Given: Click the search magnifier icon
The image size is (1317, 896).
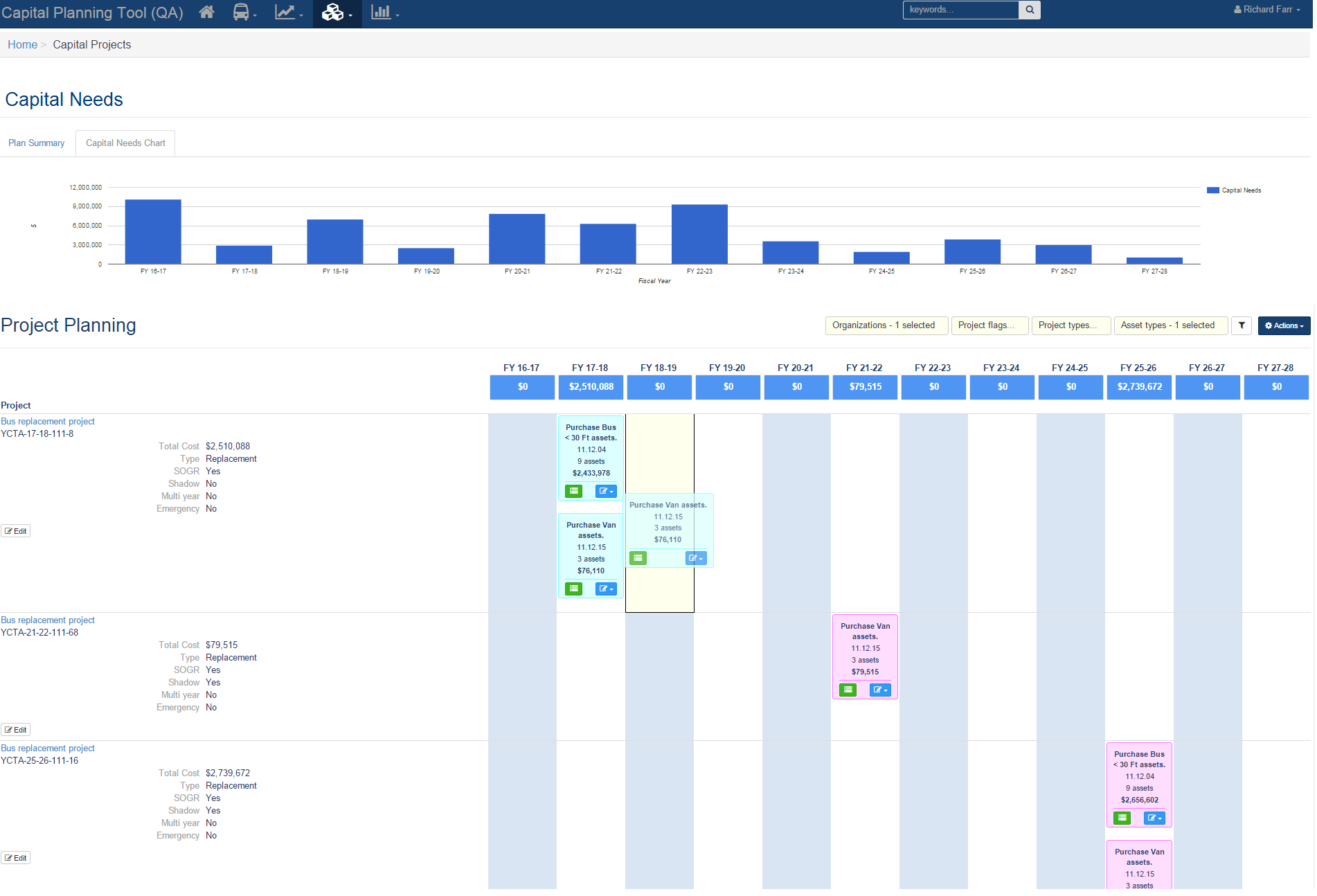Looking at the screenshot, I should 1030,10.
